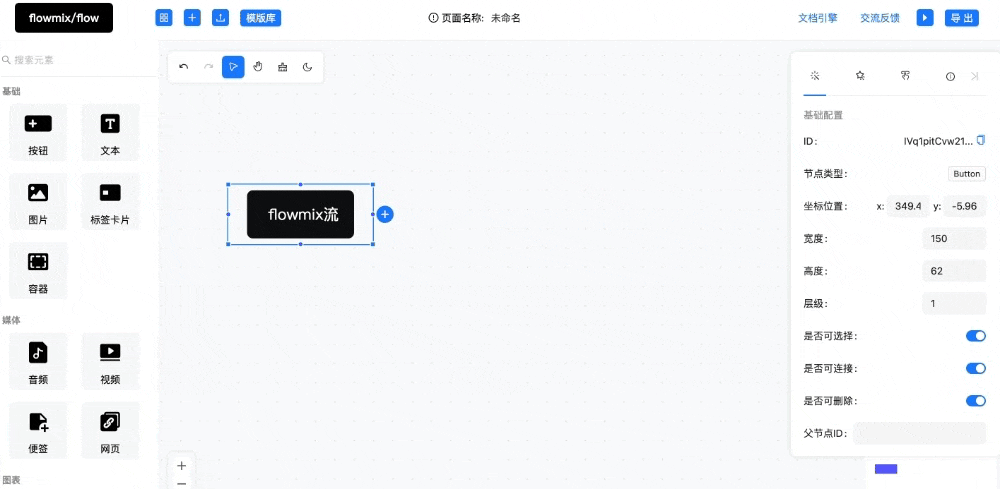This screenshot has height=489, width=1000.
Task: Click the 媒体 category heading
Action: [11, 319]
